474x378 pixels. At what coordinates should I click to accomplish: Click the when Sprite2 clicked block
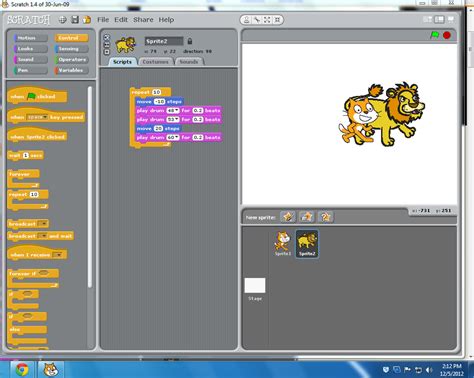click(x=37, y=136)
